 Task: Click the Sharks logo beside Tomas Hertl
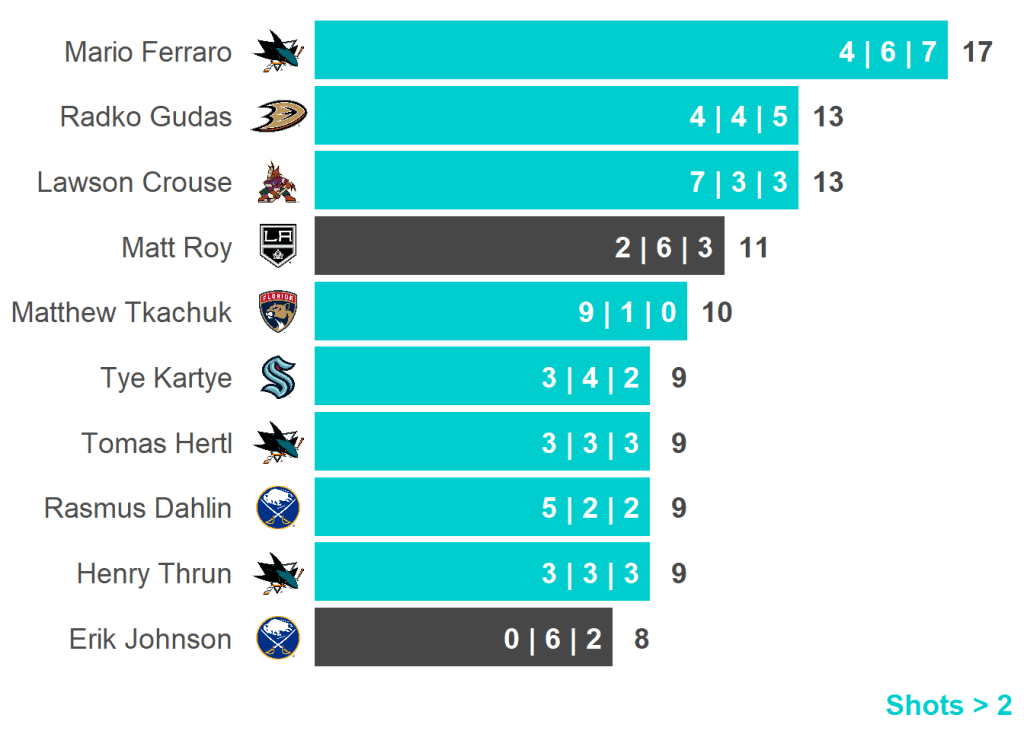[278, 442]
